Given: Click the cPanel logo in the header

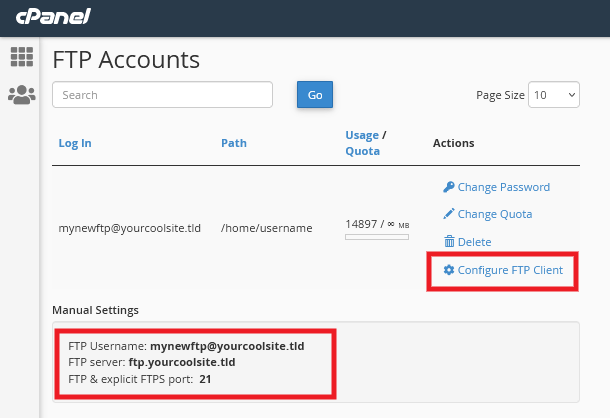Looking at the screenshot, I should click(x=50, y=19).
